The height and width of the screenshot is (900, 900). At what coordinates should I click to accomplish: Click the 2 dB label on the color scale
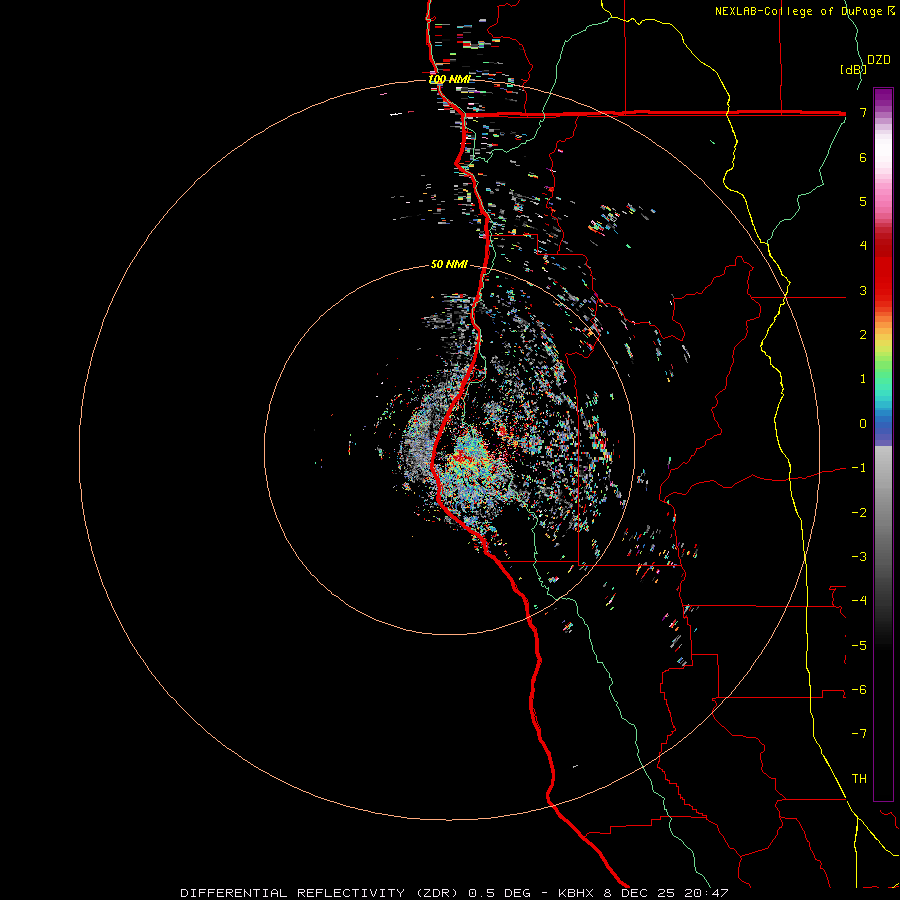pyautogui.click(x=863, y=335)
